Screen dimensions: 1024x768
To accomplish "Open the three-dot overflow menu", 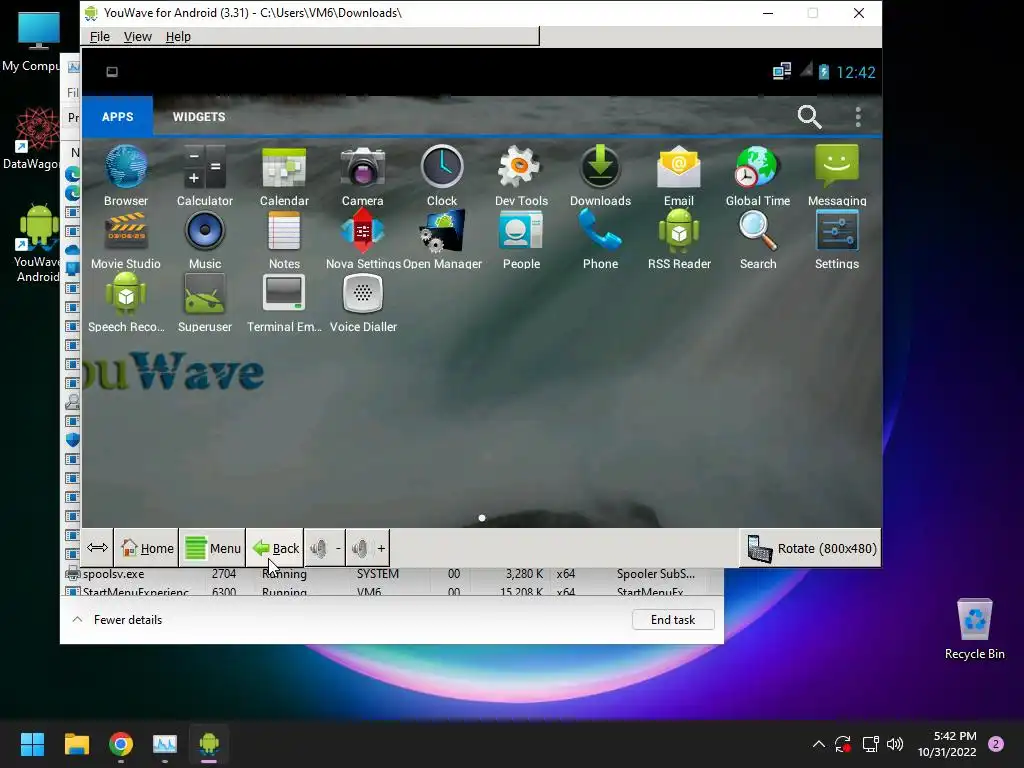I will tap(858, 117).
